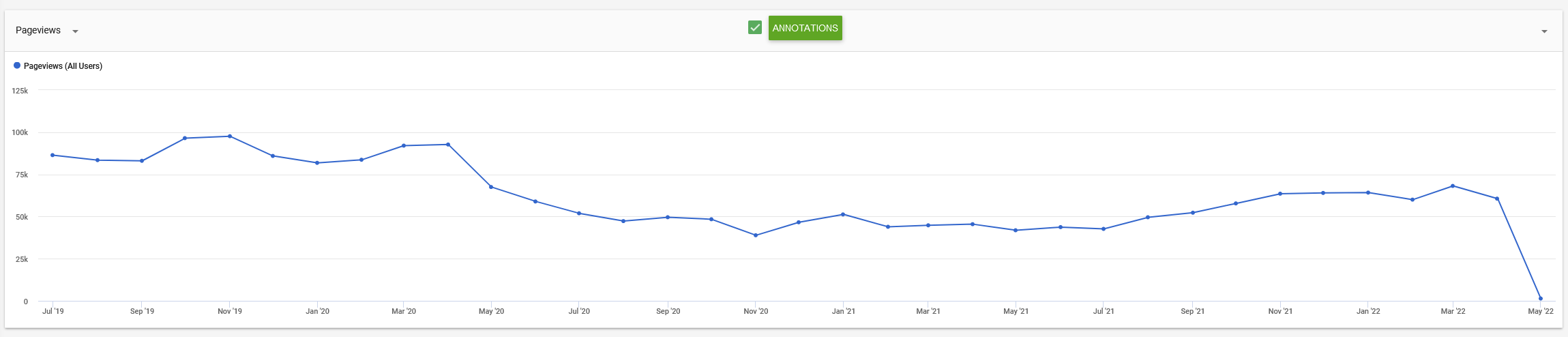1568x337 pixels.
Task: Click the Pageviews (All Users) legend dot
Action: 17,65
